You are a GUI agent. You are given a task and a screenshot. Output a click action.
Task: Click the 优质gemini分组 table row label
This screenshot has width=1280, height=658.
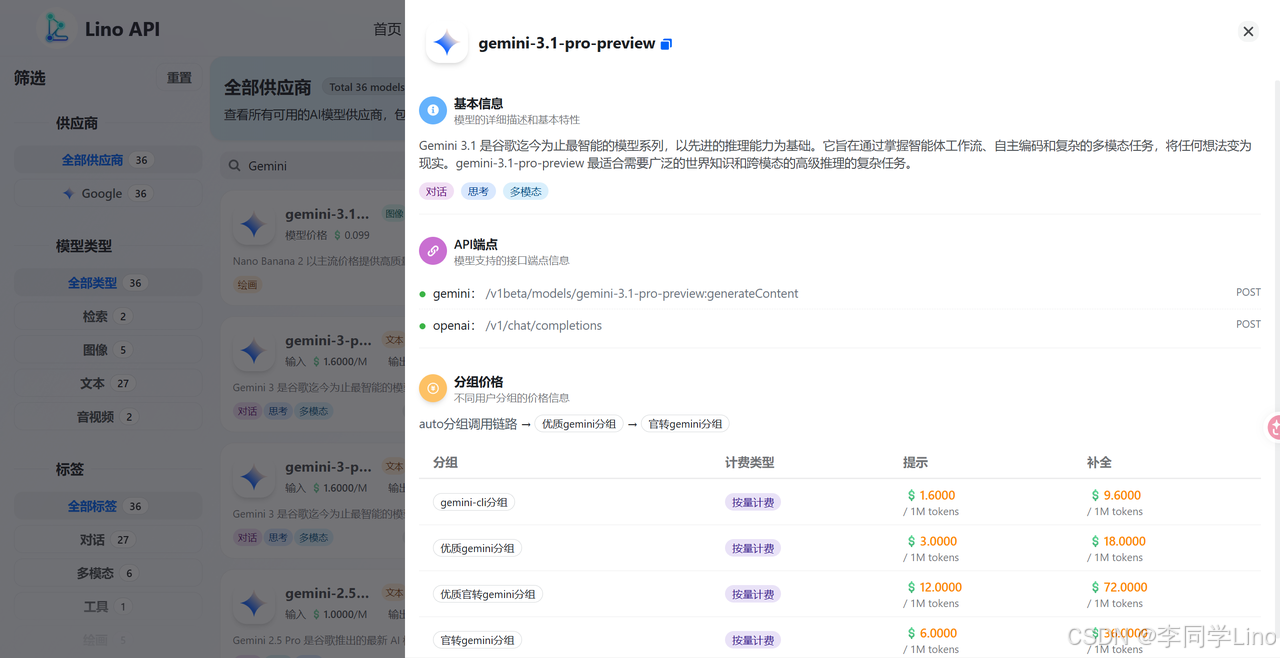pos(478,548)
